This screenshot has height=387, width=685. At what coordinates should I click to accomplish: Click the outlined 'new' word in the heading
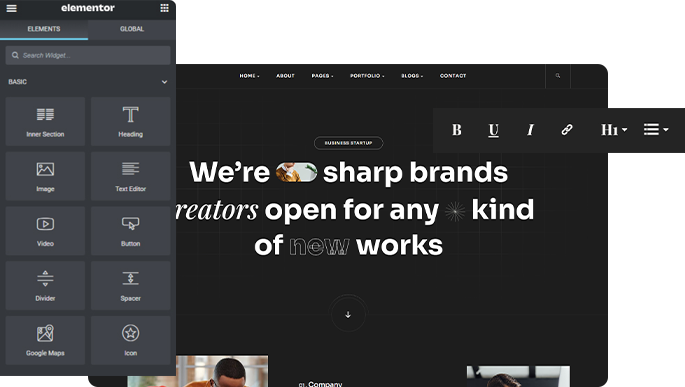point(319,247)
